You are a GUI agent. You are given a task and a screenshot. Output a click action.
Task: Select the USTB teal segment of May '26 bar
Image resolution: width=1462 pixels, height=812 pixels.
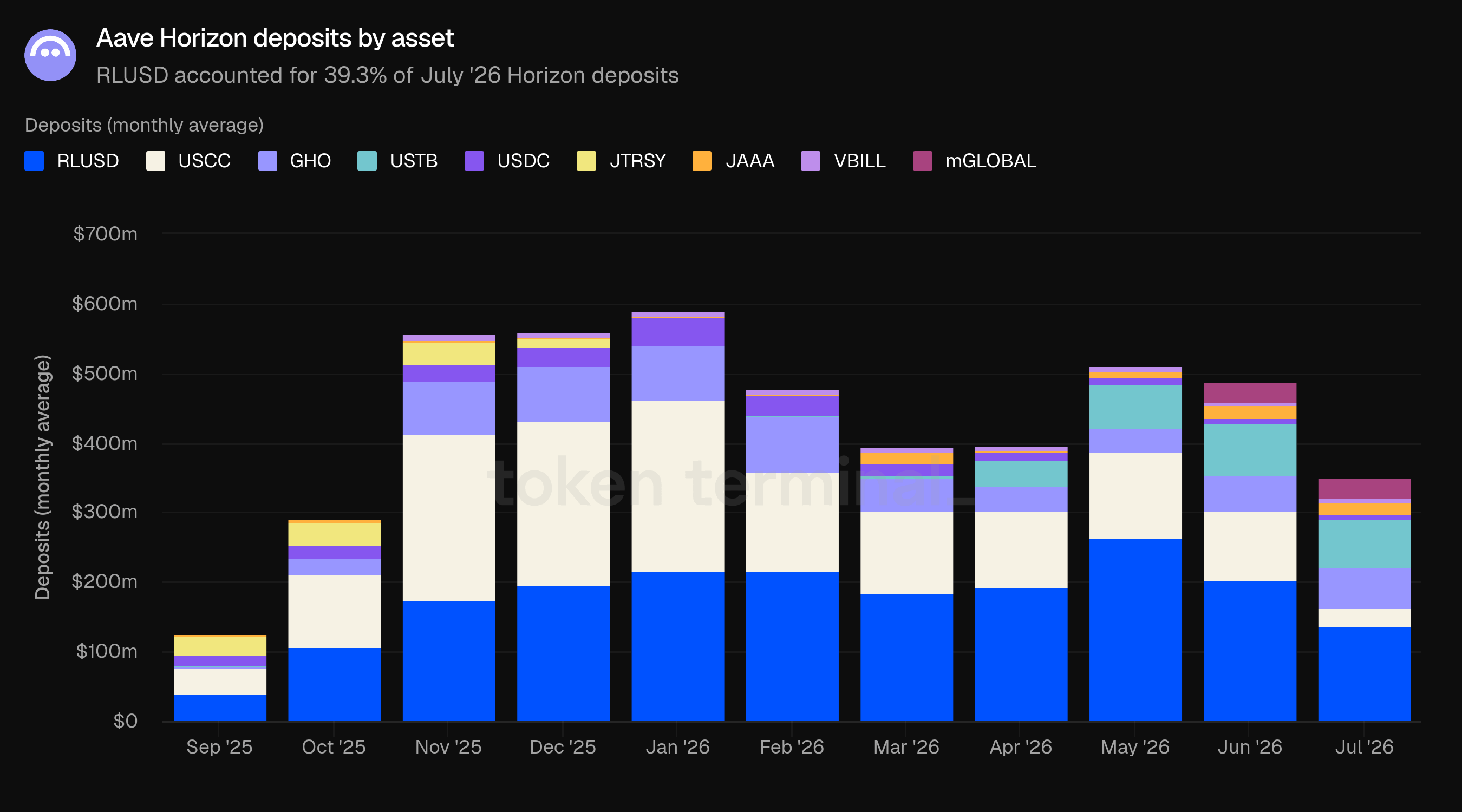click(1135, 407)
